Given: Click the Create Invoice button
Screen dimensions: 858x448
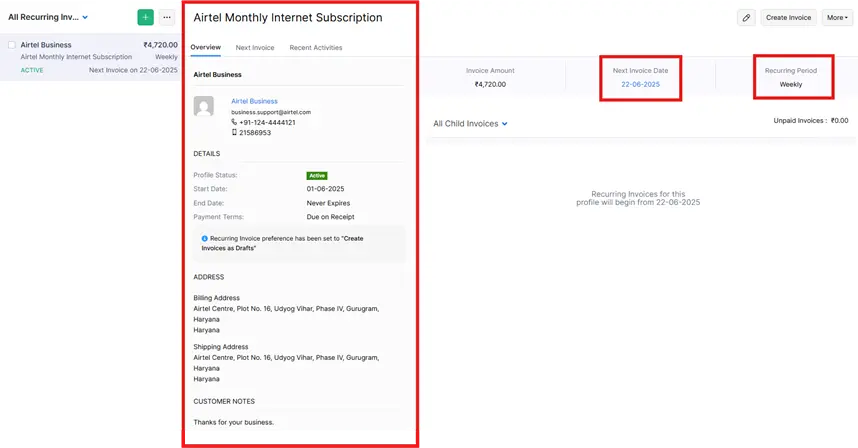Looking at the screenshot, I should pyautogui.click(x=789, y=18).
